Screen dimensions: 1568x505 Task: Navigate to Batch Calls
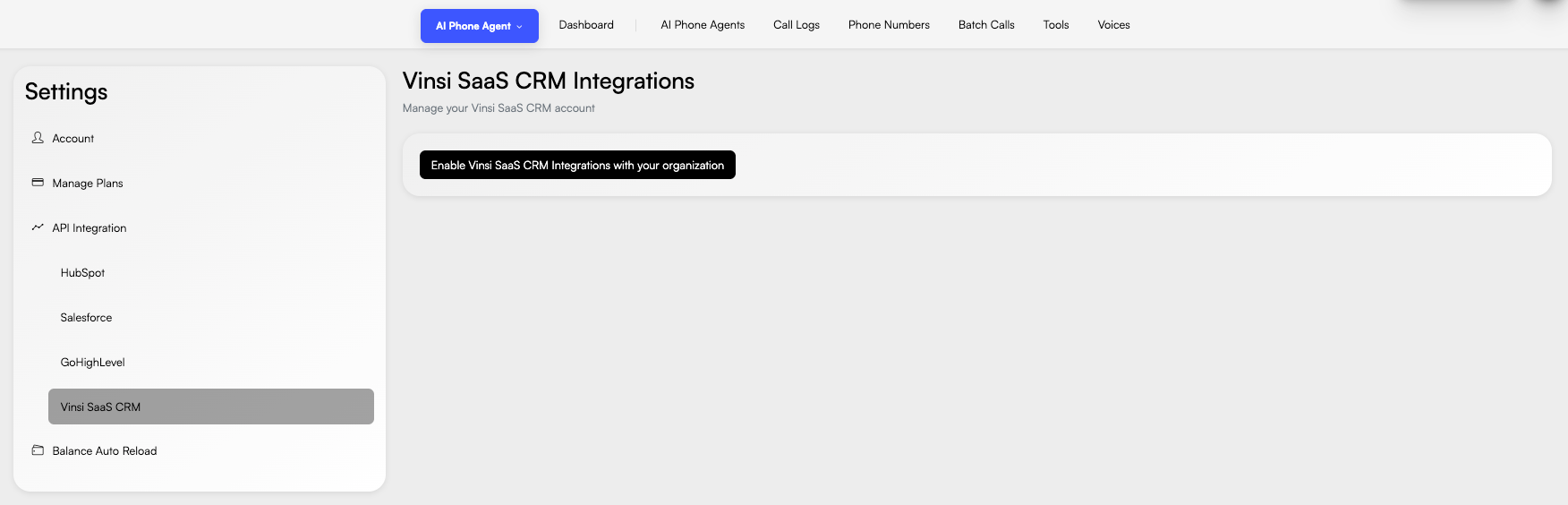tap(986, 25)
